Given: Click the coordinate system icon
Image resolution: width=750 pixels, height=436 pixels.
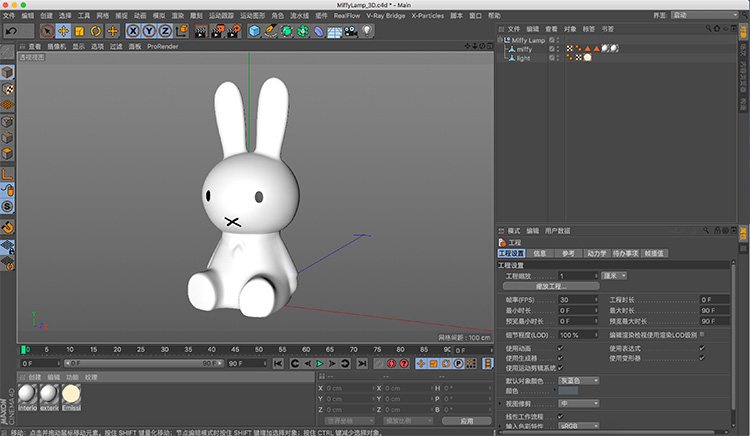Looking at the screenshot, I should tap(182, 31).
